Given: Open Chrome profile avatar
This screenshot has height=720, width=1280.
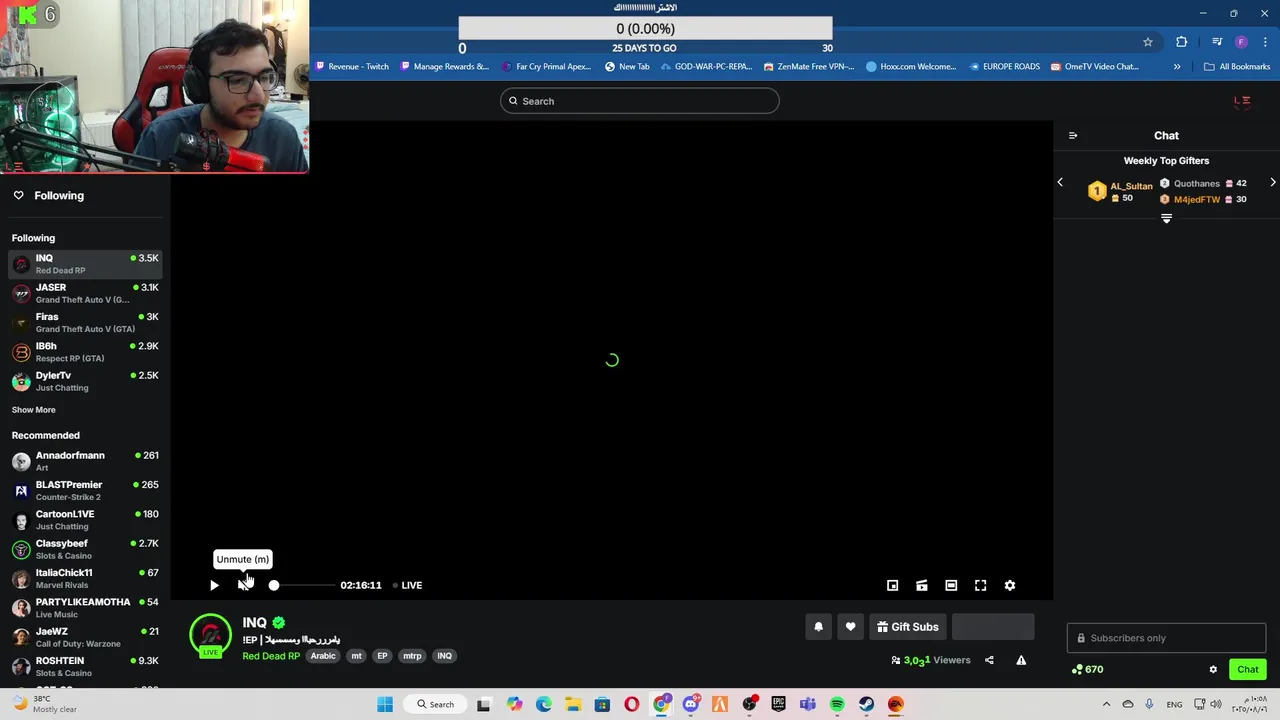Looking at the screenshot, I should 1241,42.
